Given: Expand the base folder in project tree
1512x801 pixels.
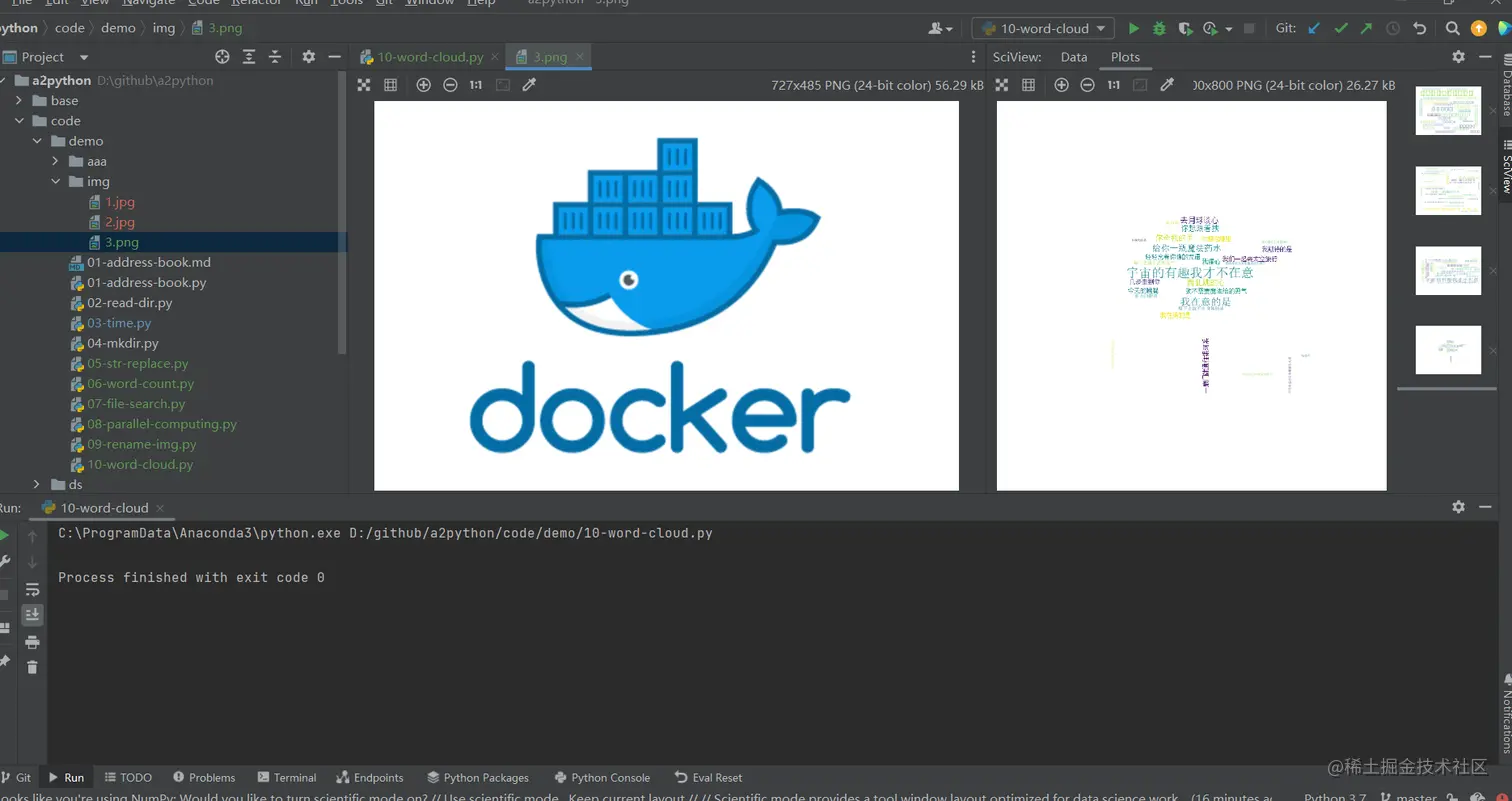Looking at the screenshot, I should coord(19,101).
